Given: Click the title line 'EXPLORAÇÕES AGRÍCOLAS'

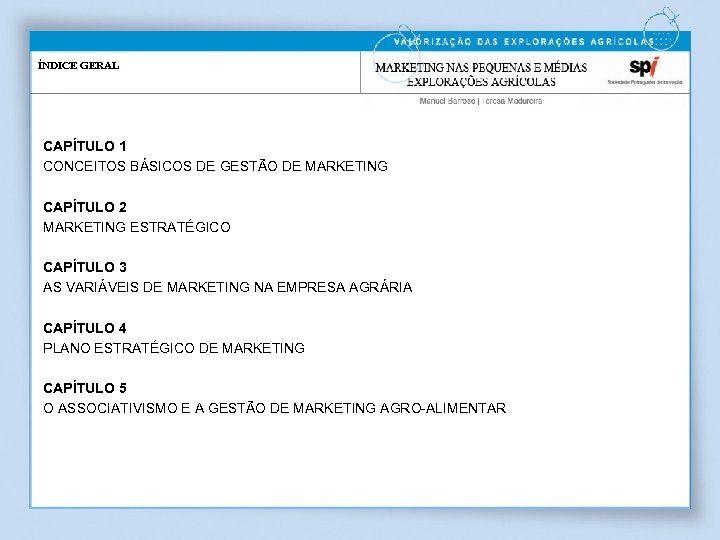Looking at the screenshot, I should (x=481, y=82).
